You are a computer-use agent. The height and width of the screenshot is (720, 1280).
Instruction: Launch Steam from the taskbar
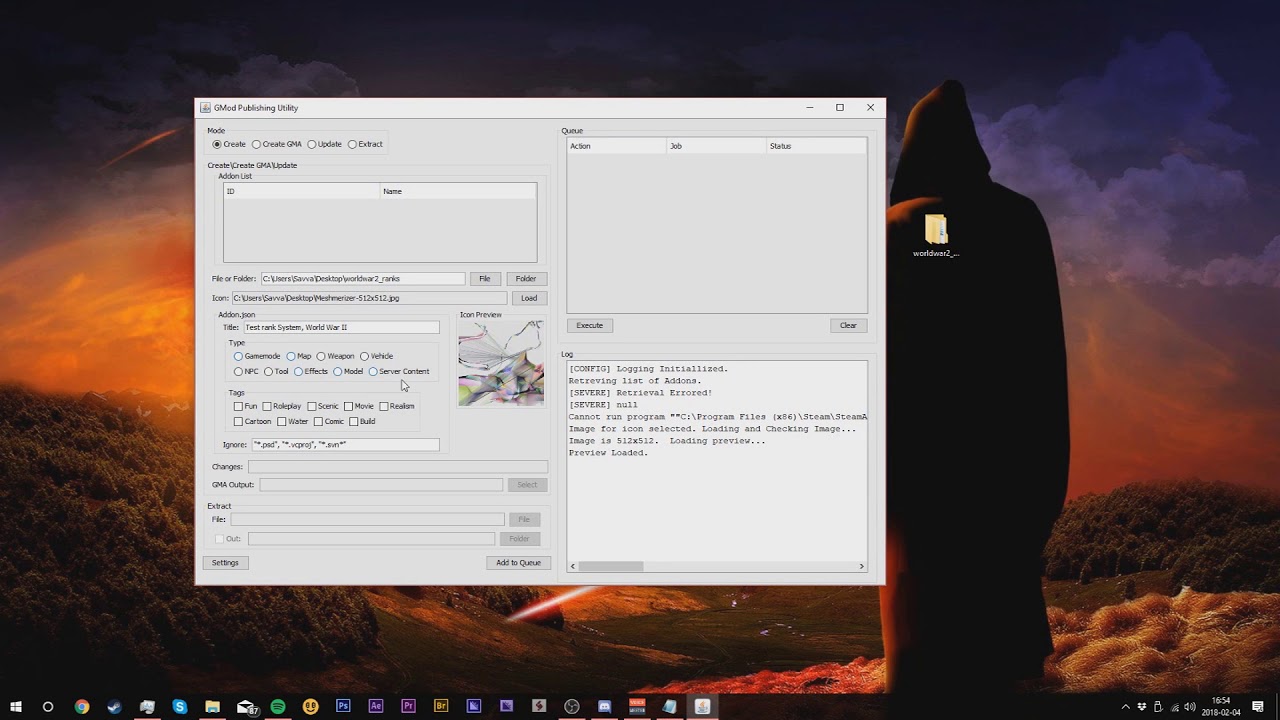coord(114,706)
